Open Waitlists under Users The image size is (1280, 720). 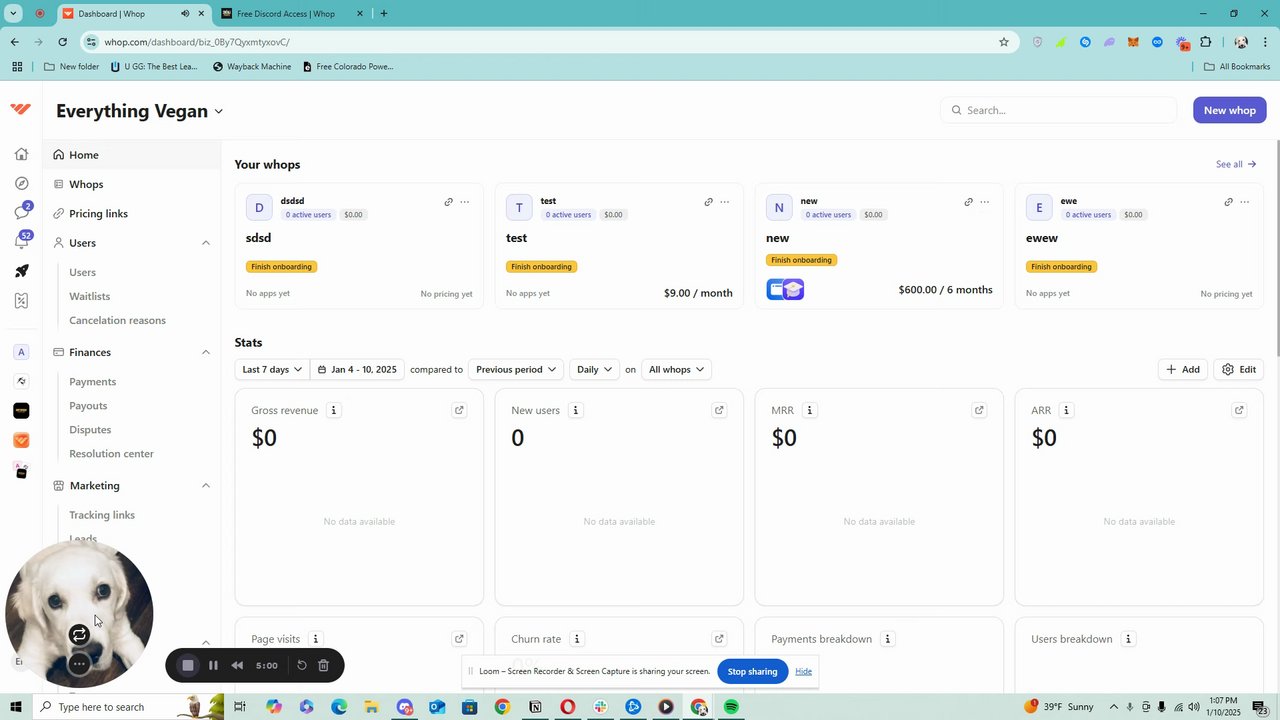[x=90, y=296]
